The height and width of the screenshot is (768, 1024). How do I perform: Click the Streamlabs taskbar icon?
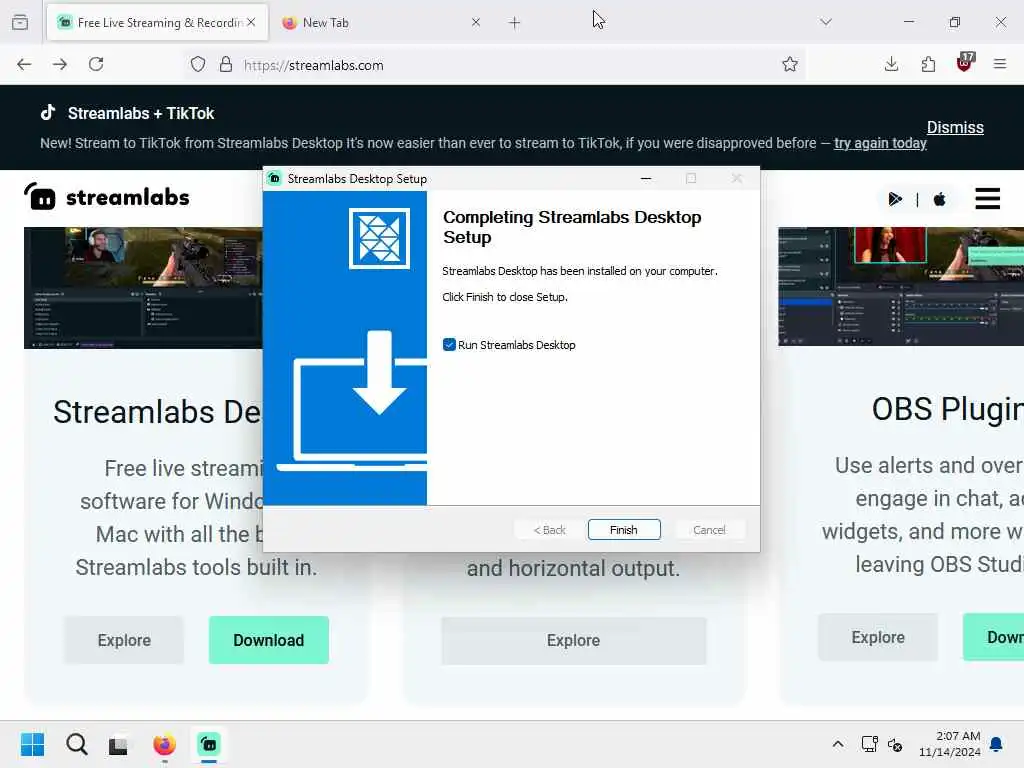tap(209, 744)
